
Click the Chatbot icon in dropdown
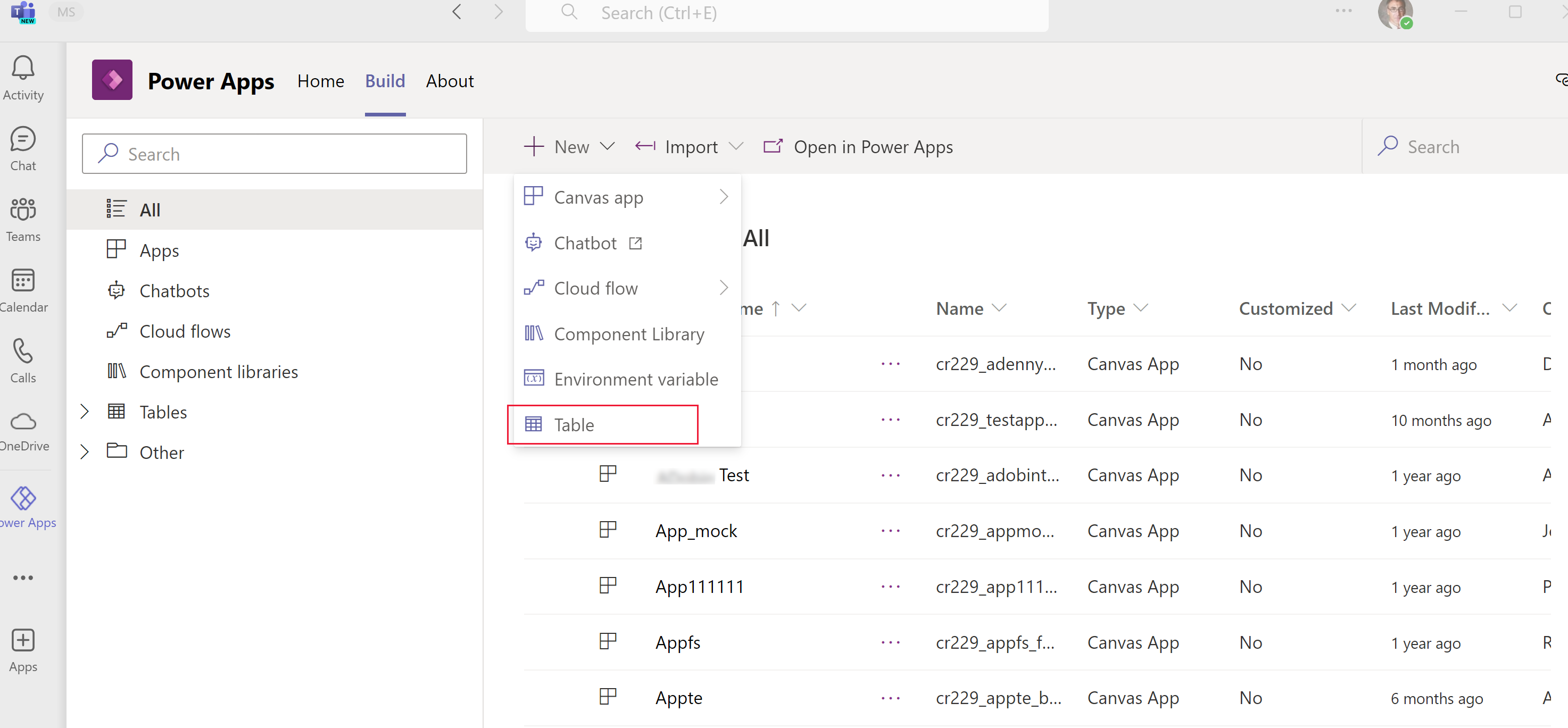pos(533,243)
